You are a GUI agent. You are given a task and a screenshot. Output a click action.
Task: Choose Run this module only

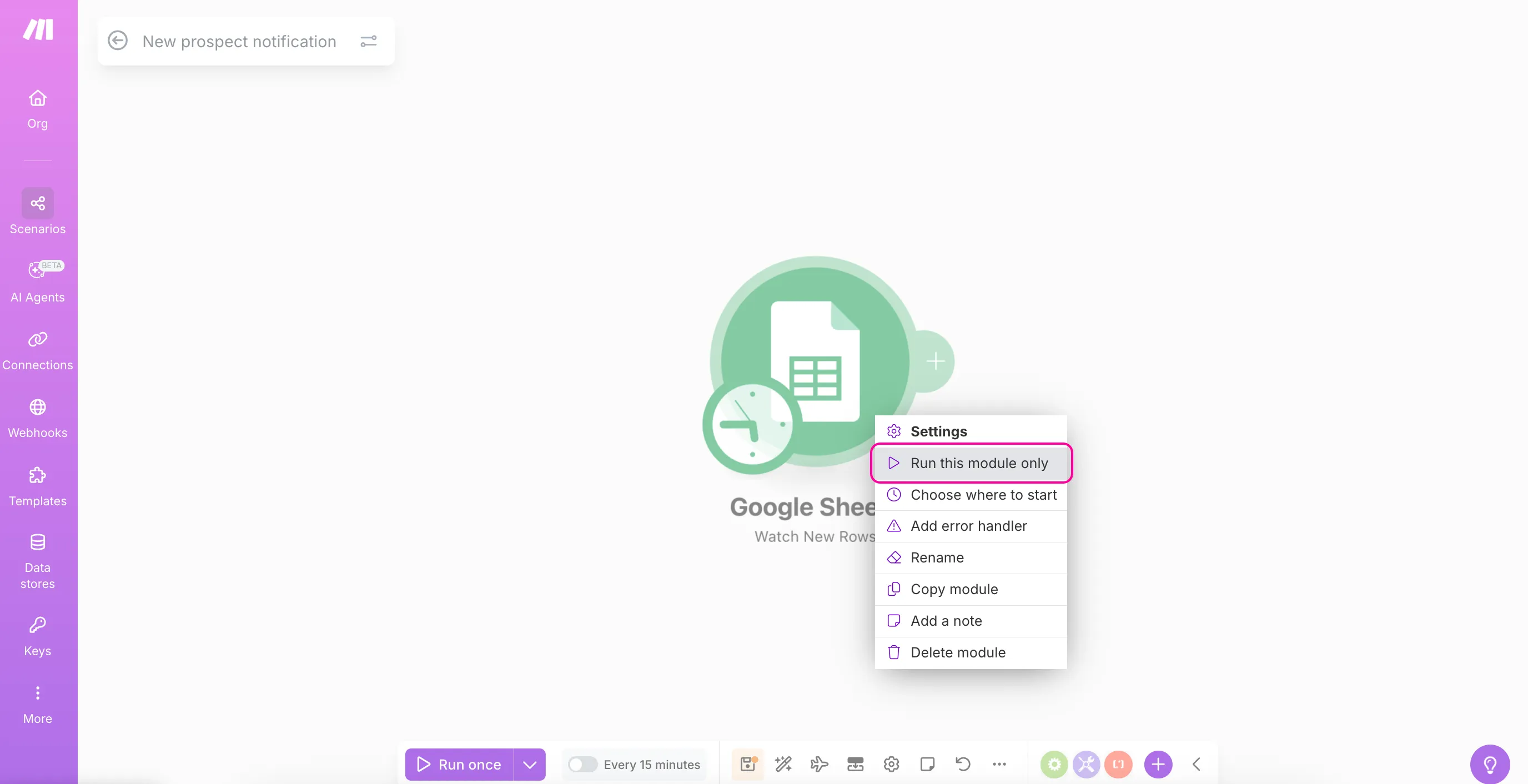(971, 463)
